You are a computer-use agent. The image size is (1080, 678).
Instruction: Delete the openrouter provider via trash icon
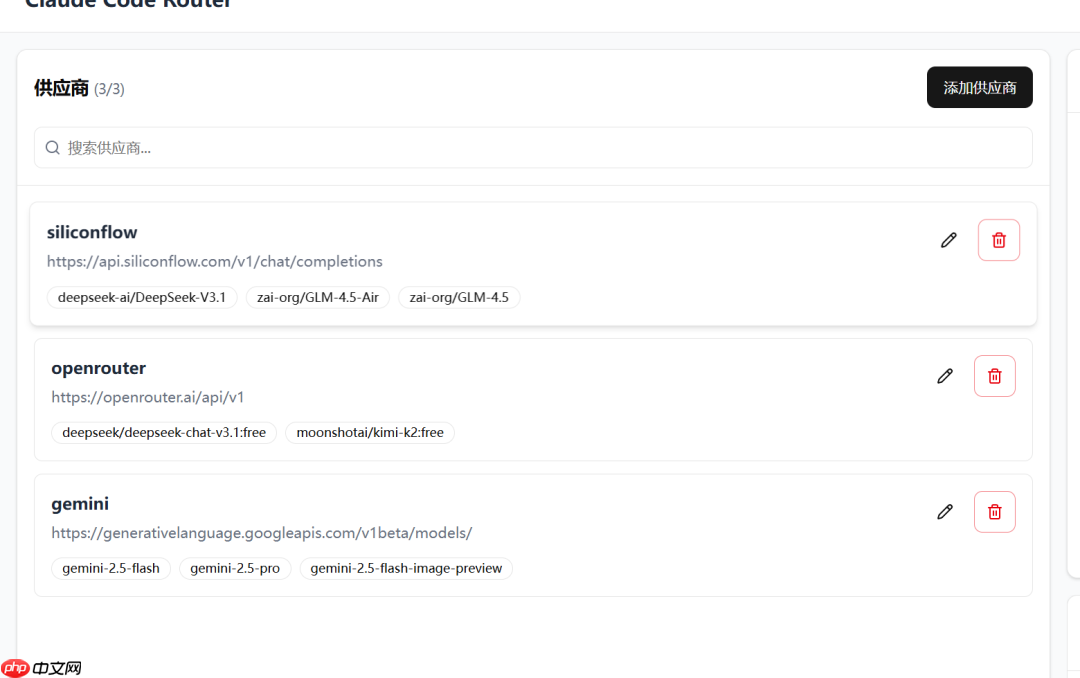point(994,375)
